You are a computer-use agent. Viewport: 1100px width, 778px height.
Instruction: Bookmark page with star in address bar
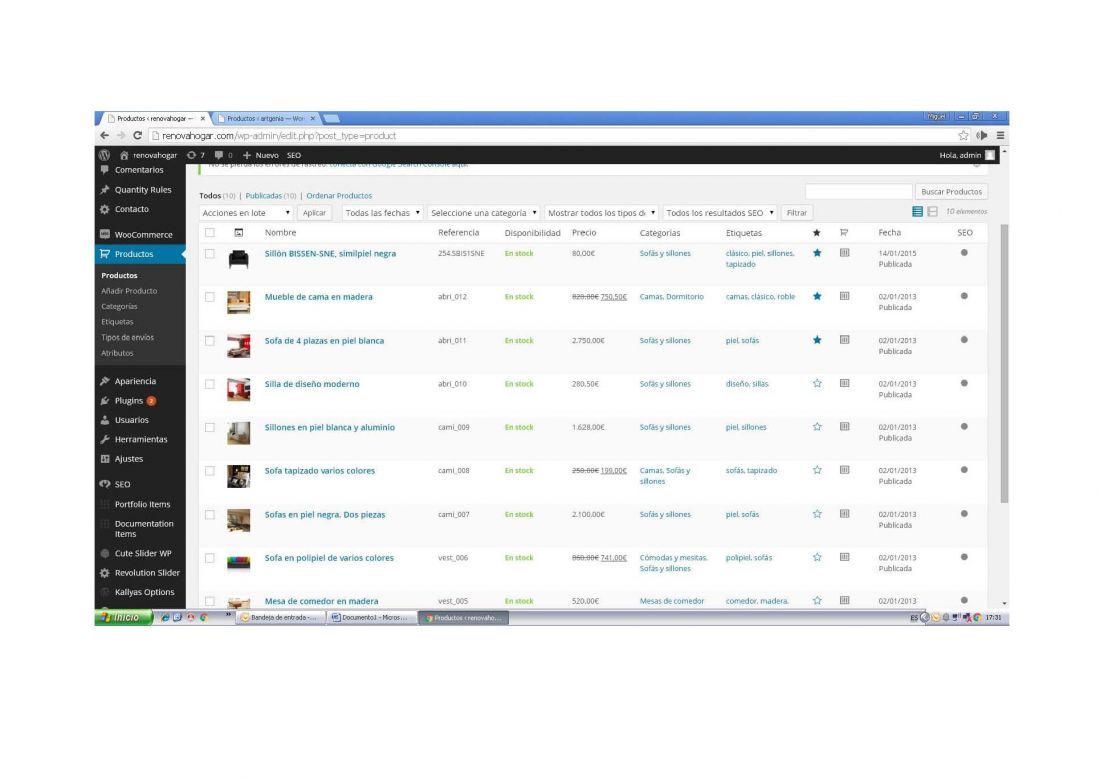tap(963, 135)
